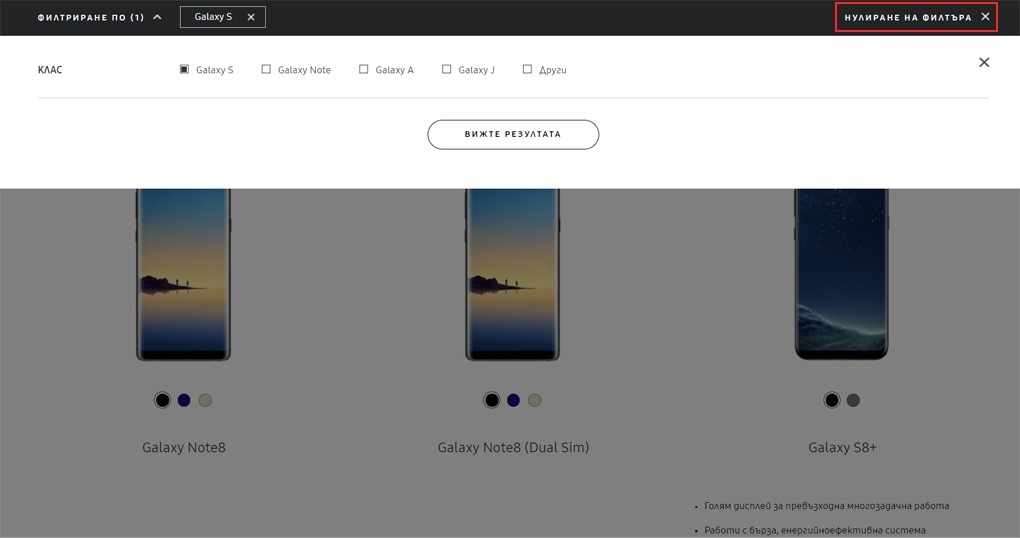
Task: Remove the Galaxy S filter tag
Action: (251, 18)
